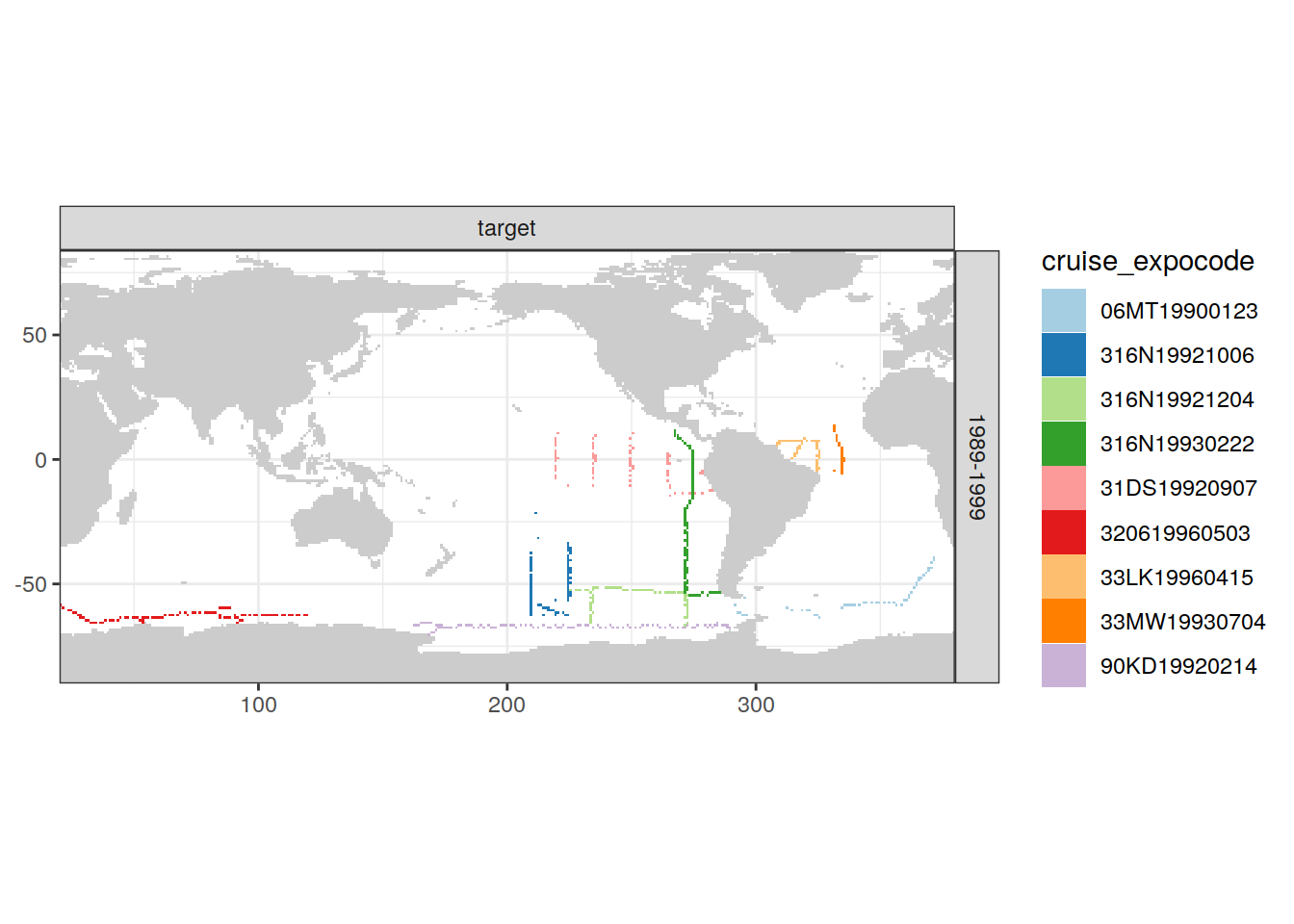Screen dimensions: 1294x924
Task: Click the light orange 33LK19960415 legend swatch
Action: coord(1063,577)
